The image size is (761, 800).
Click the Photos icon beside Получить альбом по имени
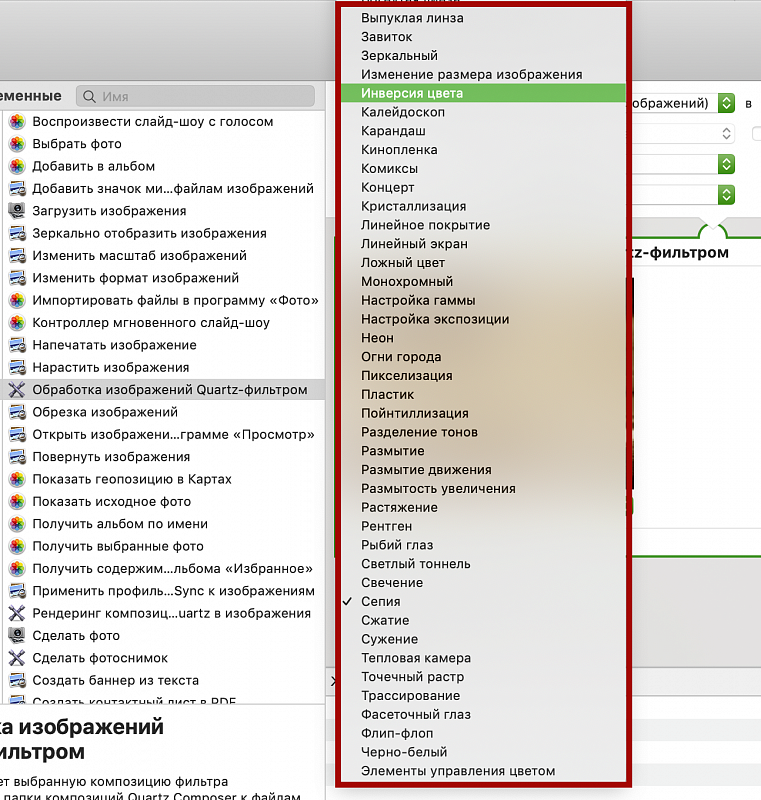tap(17, 524)
